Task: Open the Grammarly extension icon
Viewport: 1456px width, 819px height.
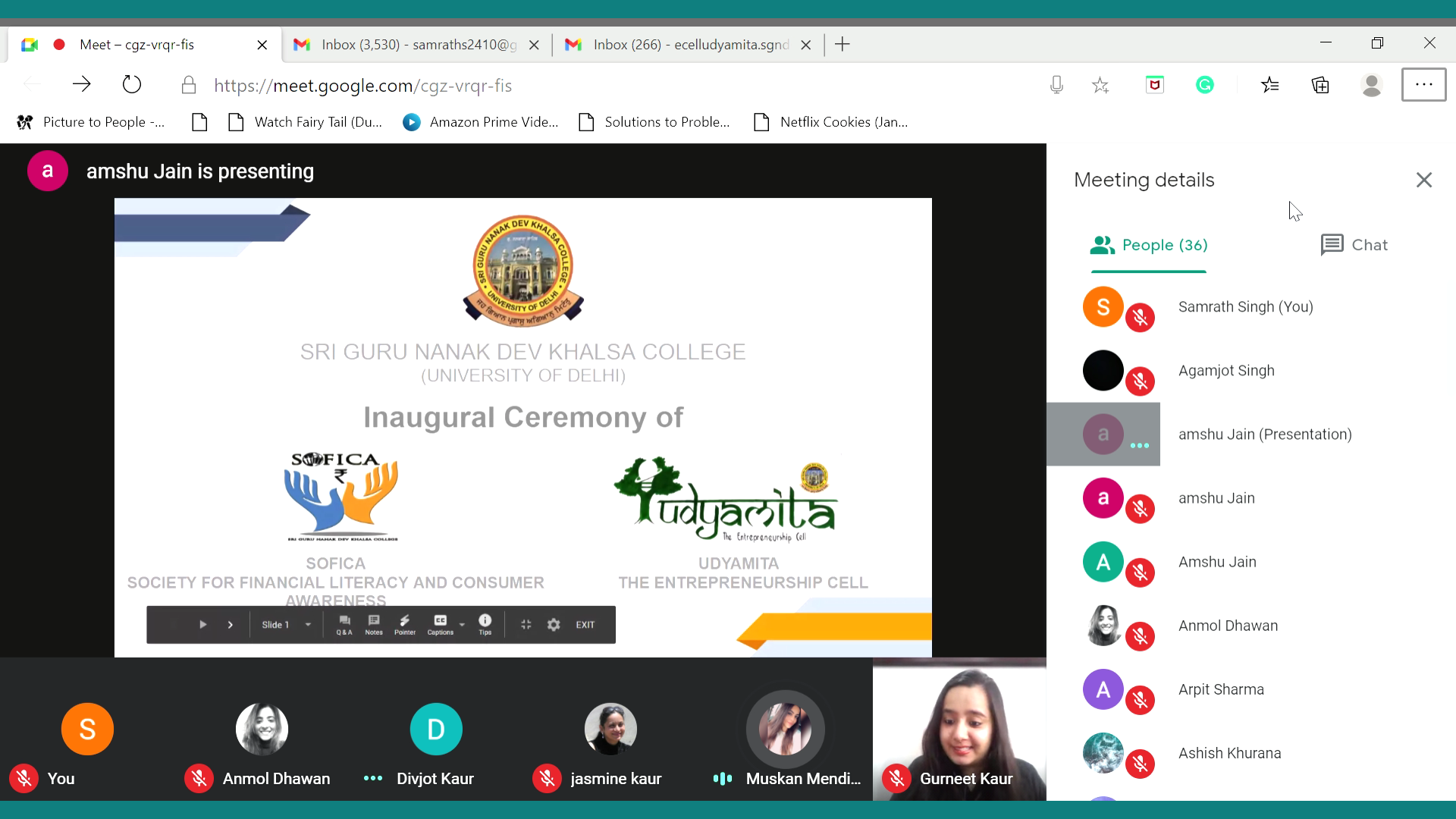Action: click(x=1204, y=86)
